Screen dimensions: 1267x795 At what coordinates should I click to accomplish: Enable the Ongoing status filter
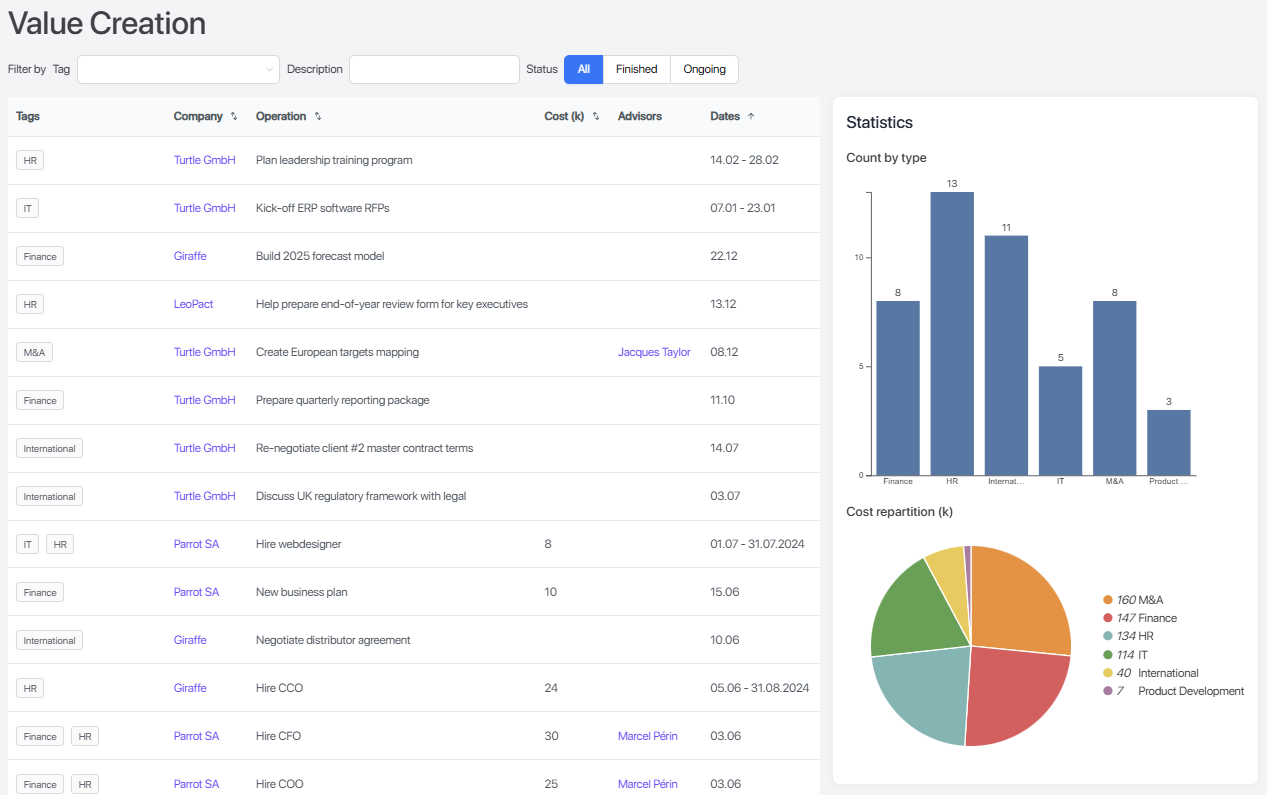click(704, 69)
